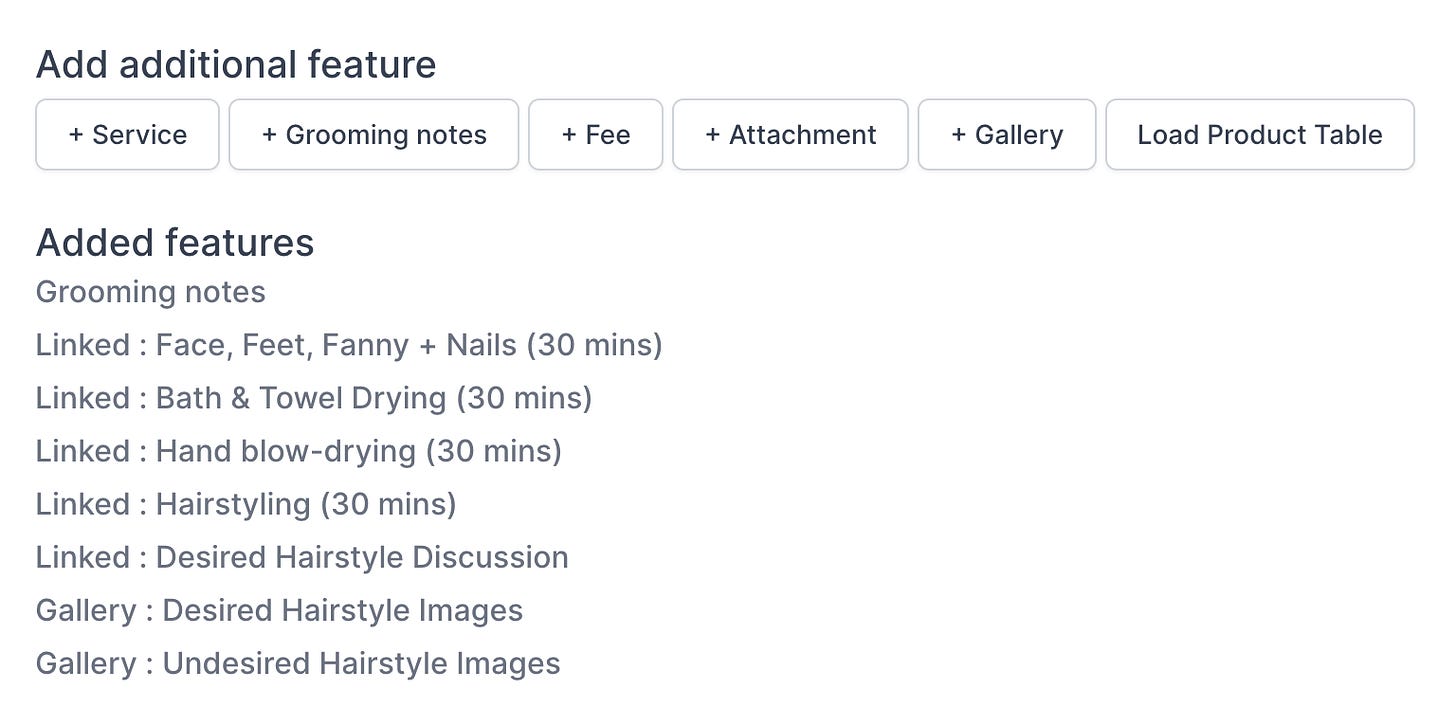Click the + Gallery button

click(1006, 135)
